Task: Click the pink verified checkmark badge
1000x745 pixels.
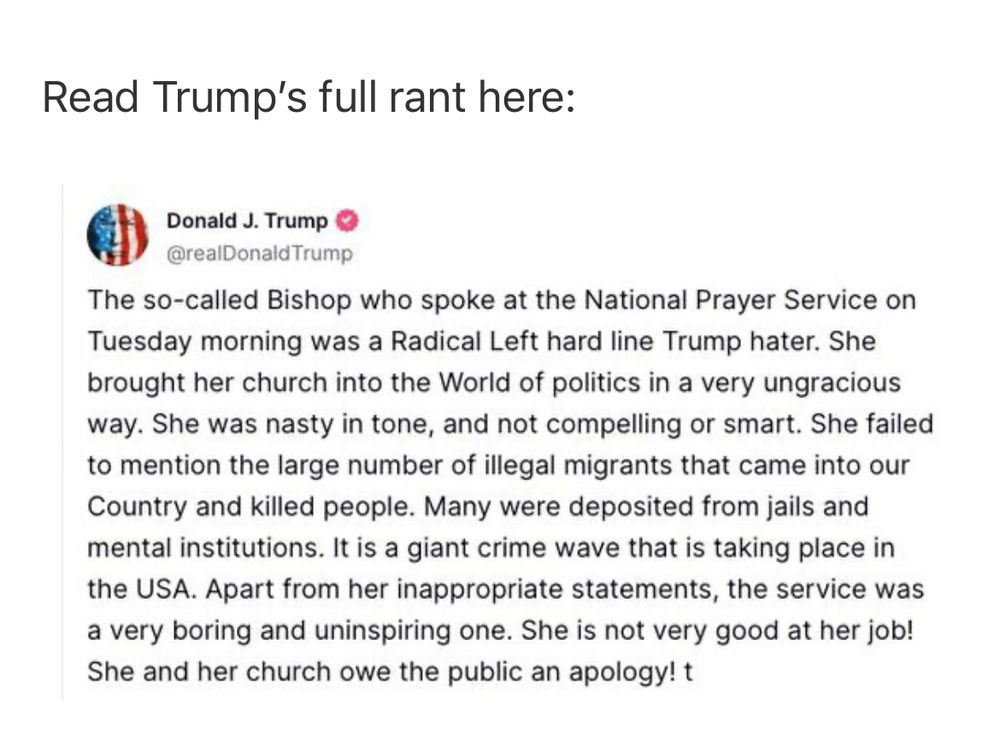Action: 347,221
